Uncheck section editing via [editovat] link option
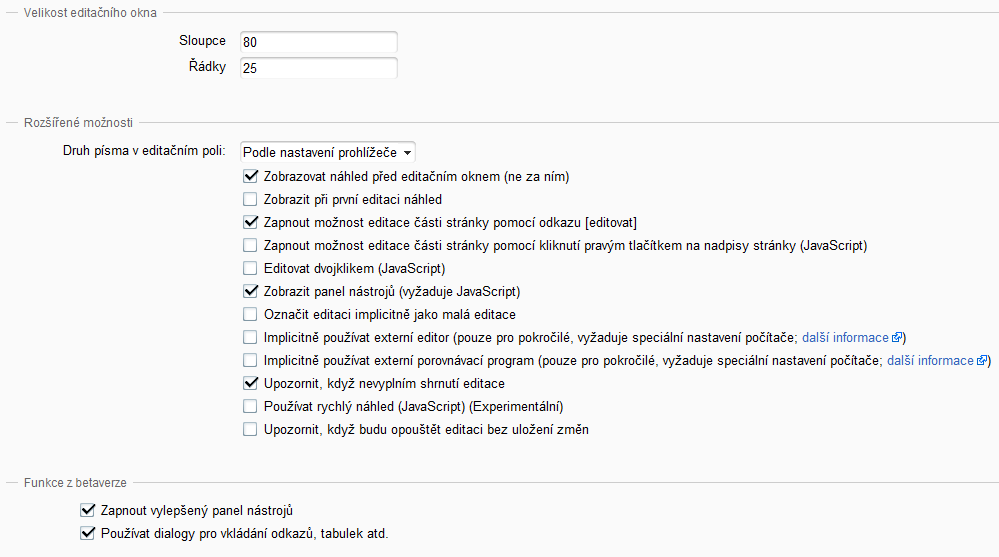This screenshot has width=999, height=557. [250, 222]
